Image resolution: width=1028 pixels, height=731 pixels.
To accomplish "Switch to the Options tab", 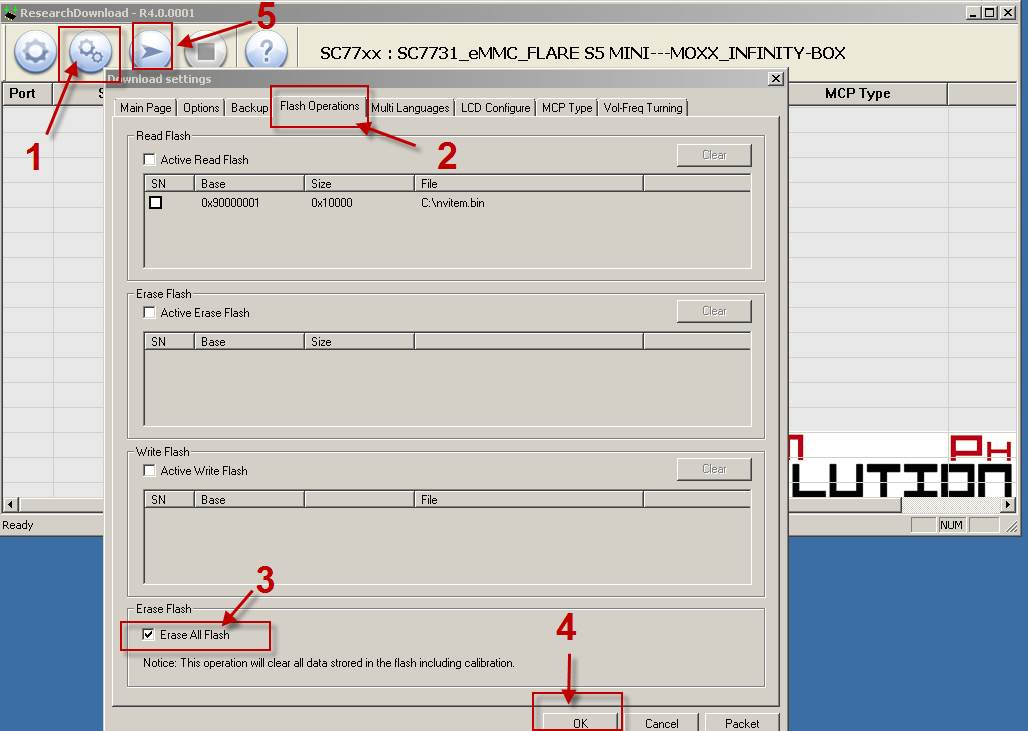I will tap(201, 108).
